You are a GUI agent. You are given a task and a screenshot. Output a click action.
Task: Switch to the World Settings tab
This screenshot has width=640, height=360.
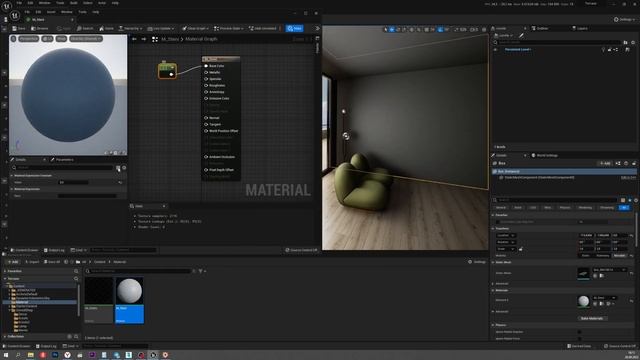(544, 156)
